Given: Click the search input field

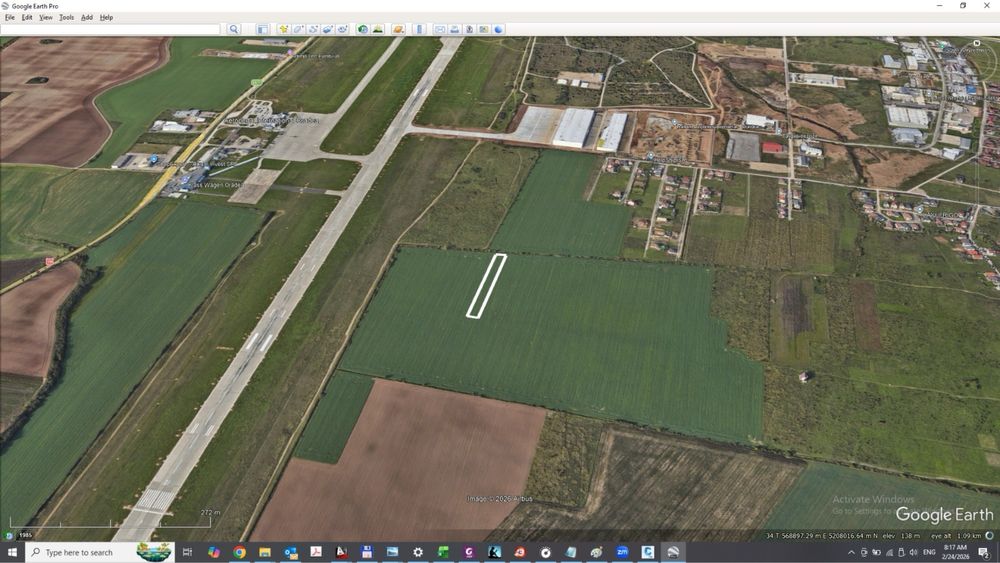Looking at the screenshot, I should [110, 29].
